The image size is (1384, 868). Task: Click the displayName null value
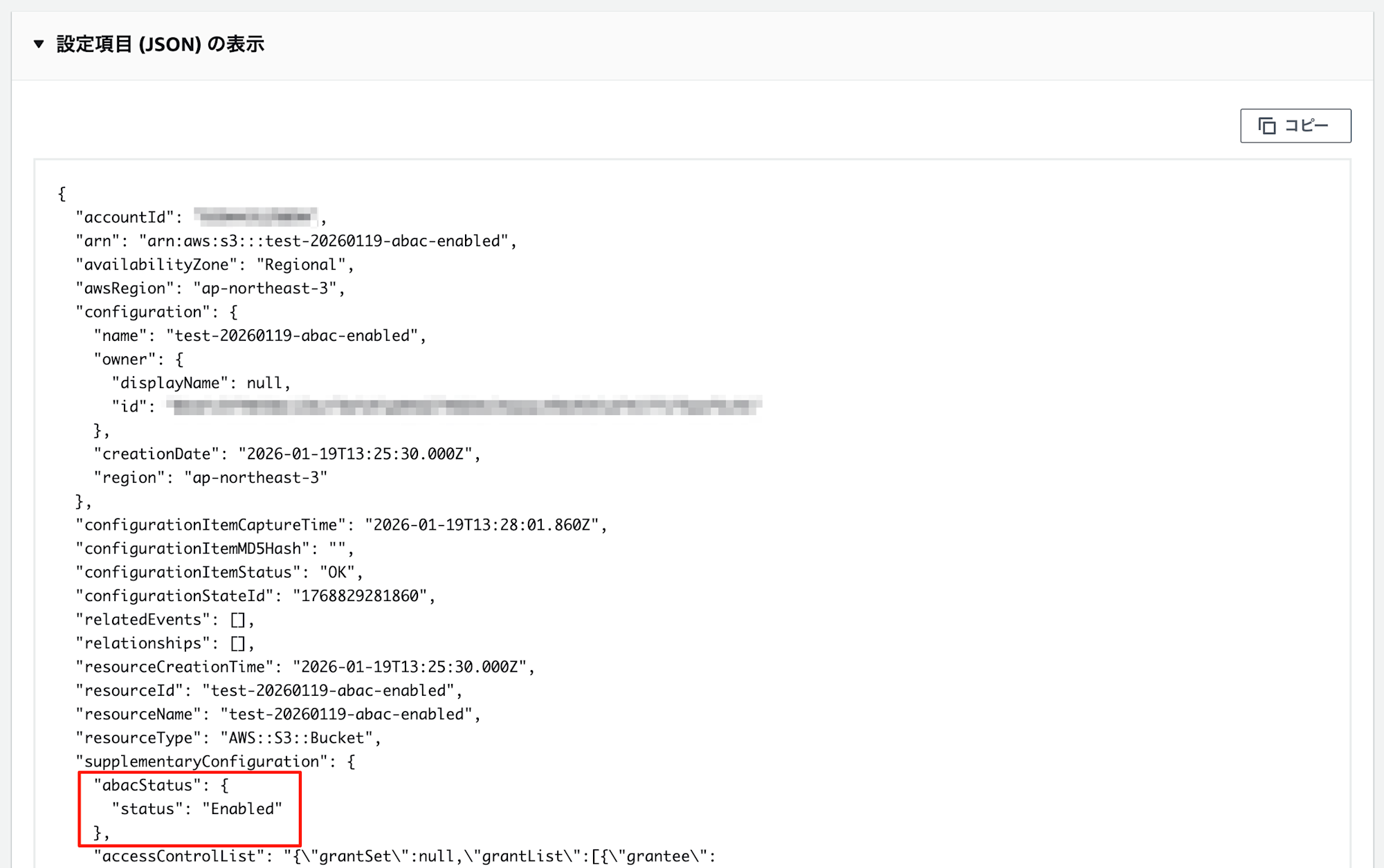click(x=264, y=383)
